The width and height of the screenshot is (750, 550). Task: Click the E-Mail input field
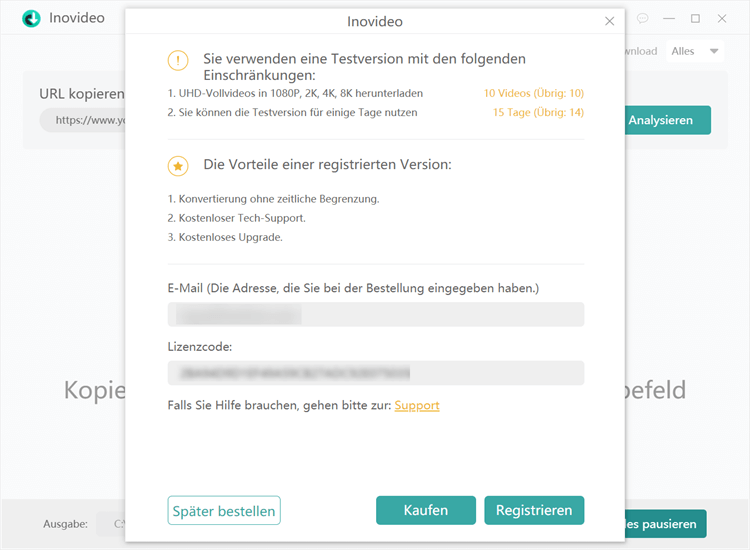pos(375,314)
